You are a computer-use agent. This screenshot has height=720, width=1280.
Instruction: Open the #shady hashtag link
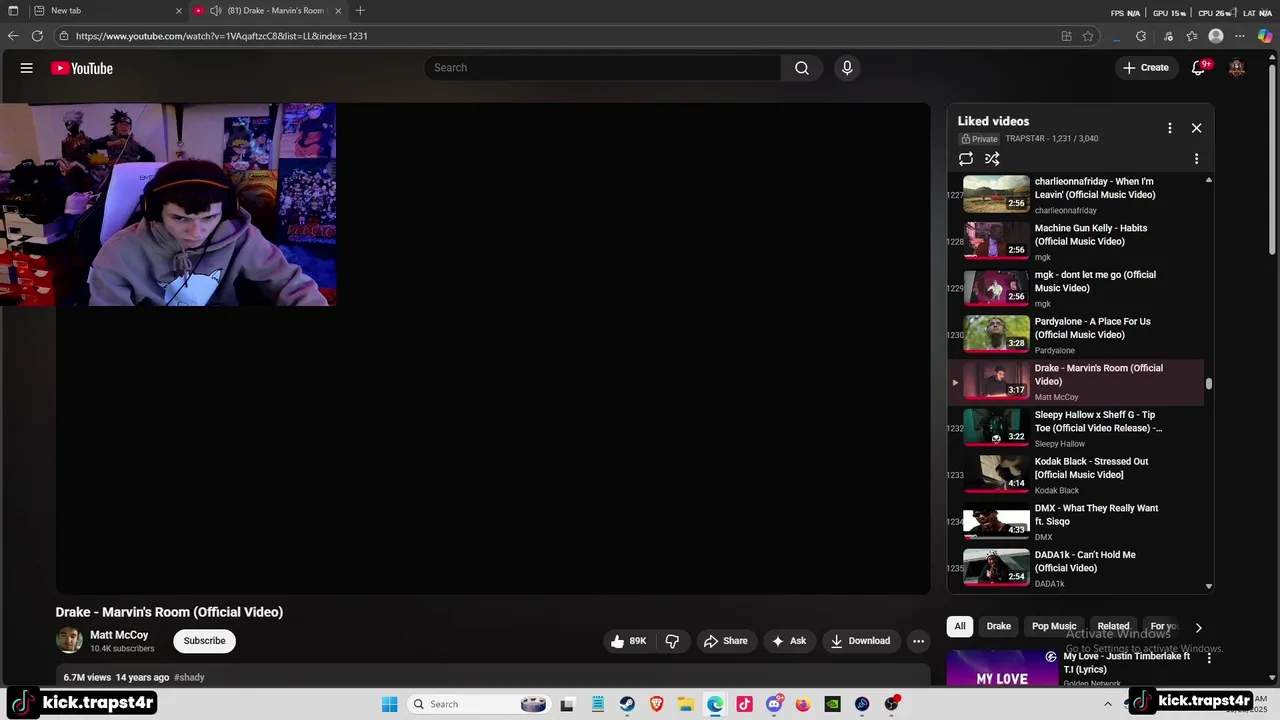tap(189, 677)
